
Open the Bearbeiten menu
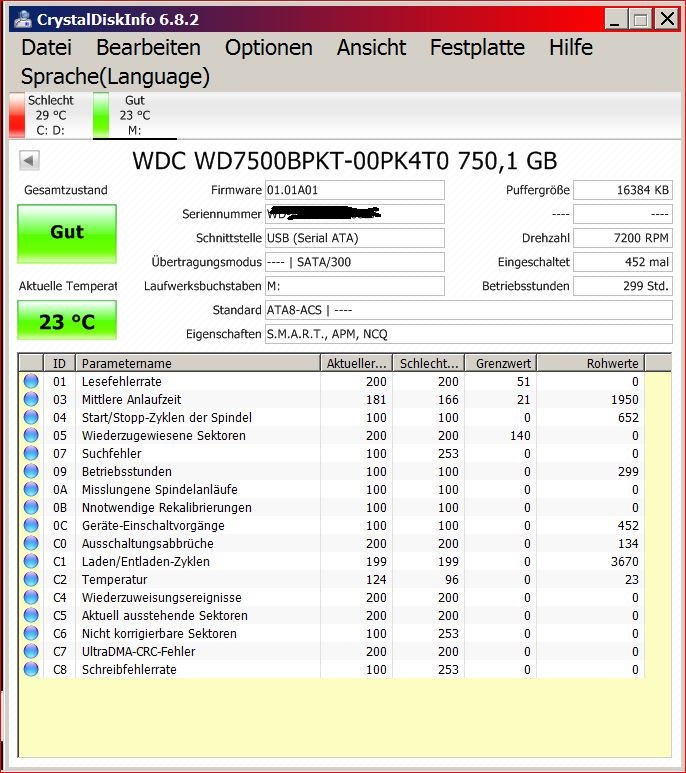point(148,47)
